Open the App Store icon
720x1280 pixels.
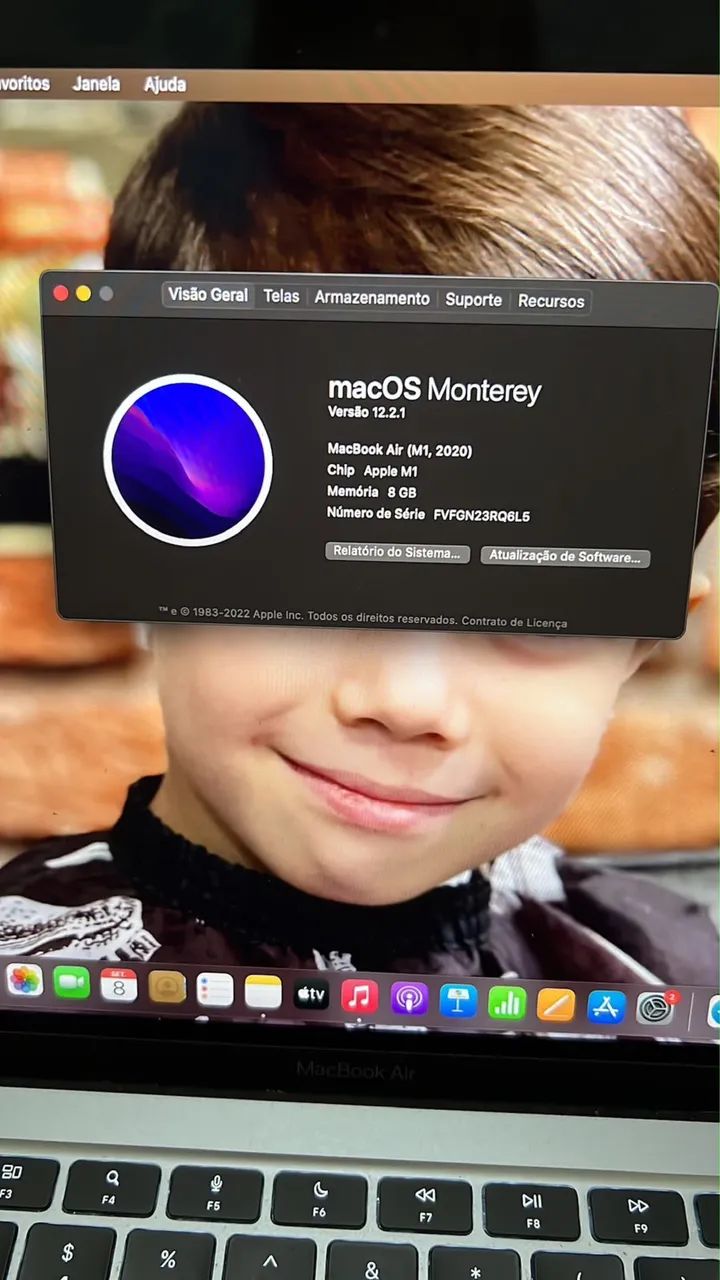(x=606, y=1006)
